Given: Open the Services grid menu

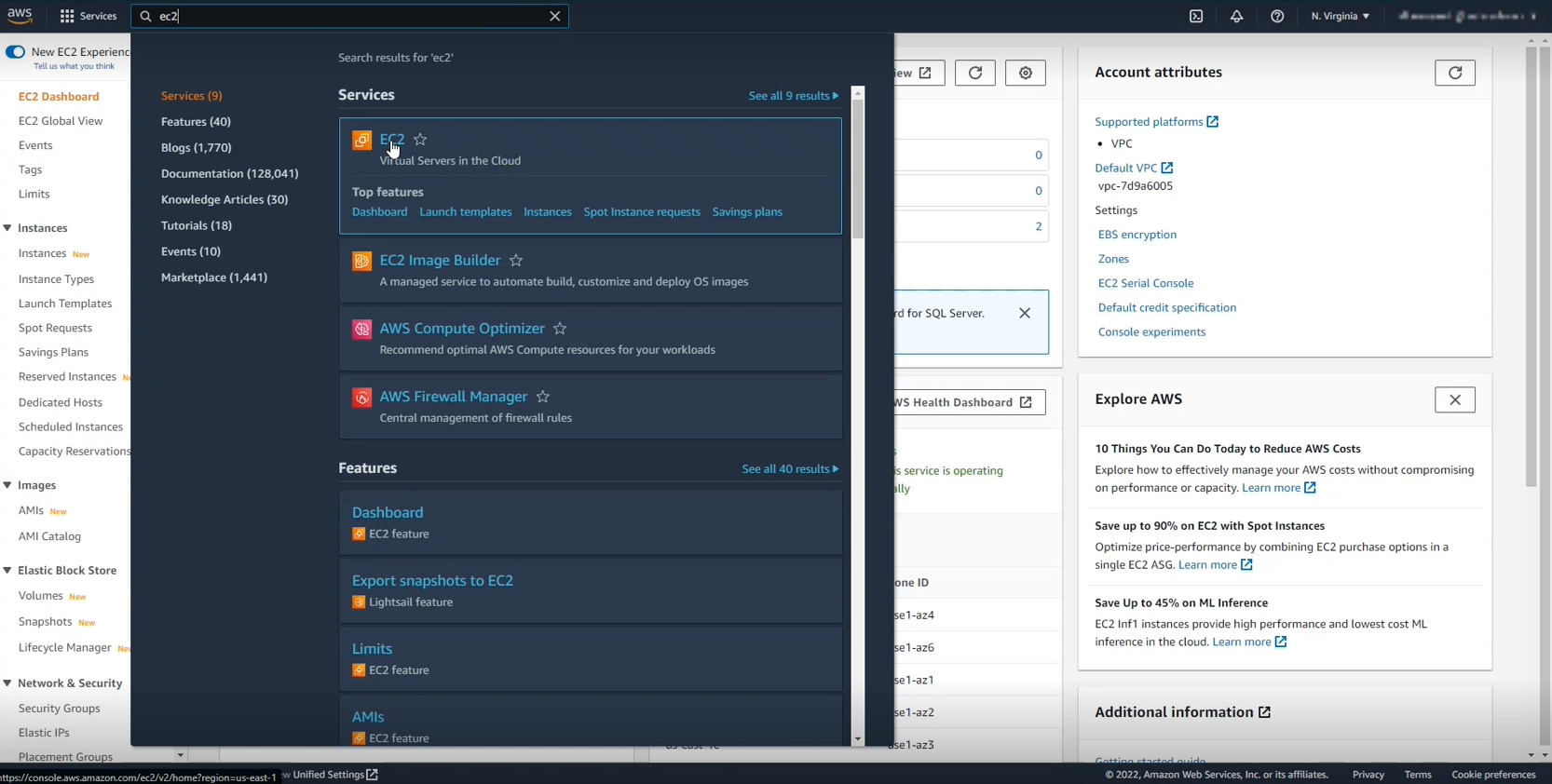Looking at the screenshot, I should (x=88, y=16).
